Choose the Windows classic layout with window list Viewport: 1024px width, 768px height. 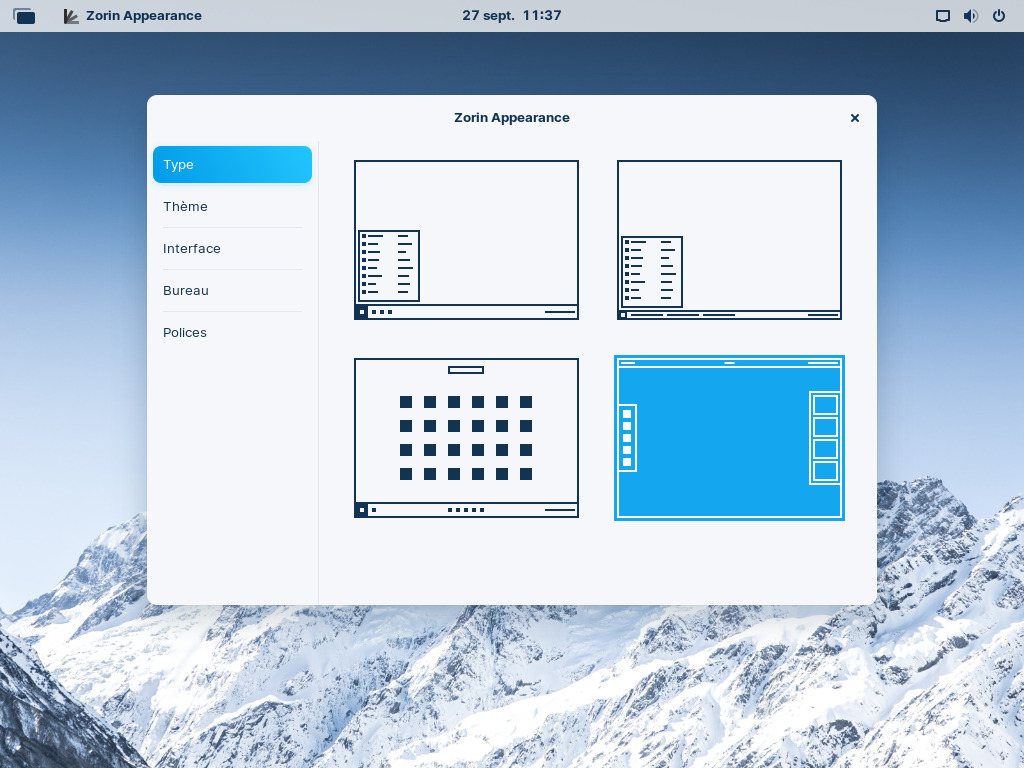click(729, 240)
